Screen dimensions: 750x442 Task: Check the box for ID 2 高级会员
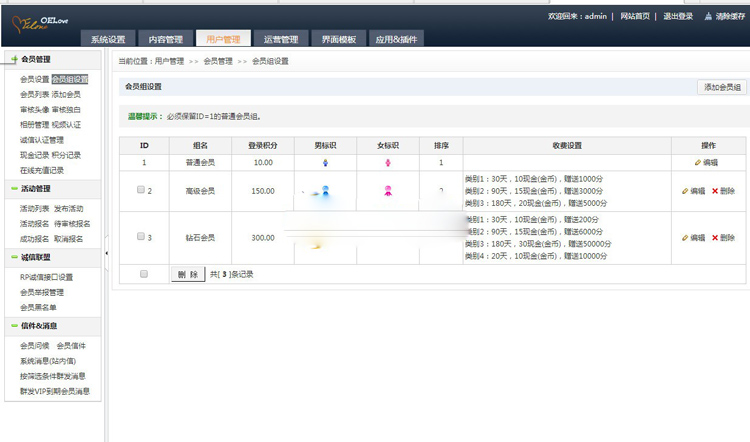(139, 190)
